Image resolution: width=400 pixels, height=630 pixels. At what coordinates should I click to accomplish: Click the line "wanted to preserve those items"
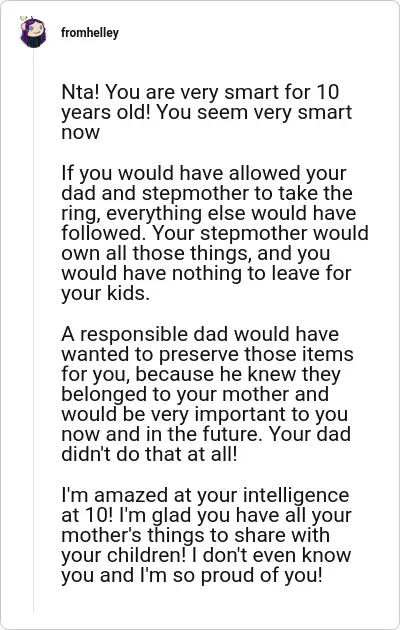click(x=208, y=354)
